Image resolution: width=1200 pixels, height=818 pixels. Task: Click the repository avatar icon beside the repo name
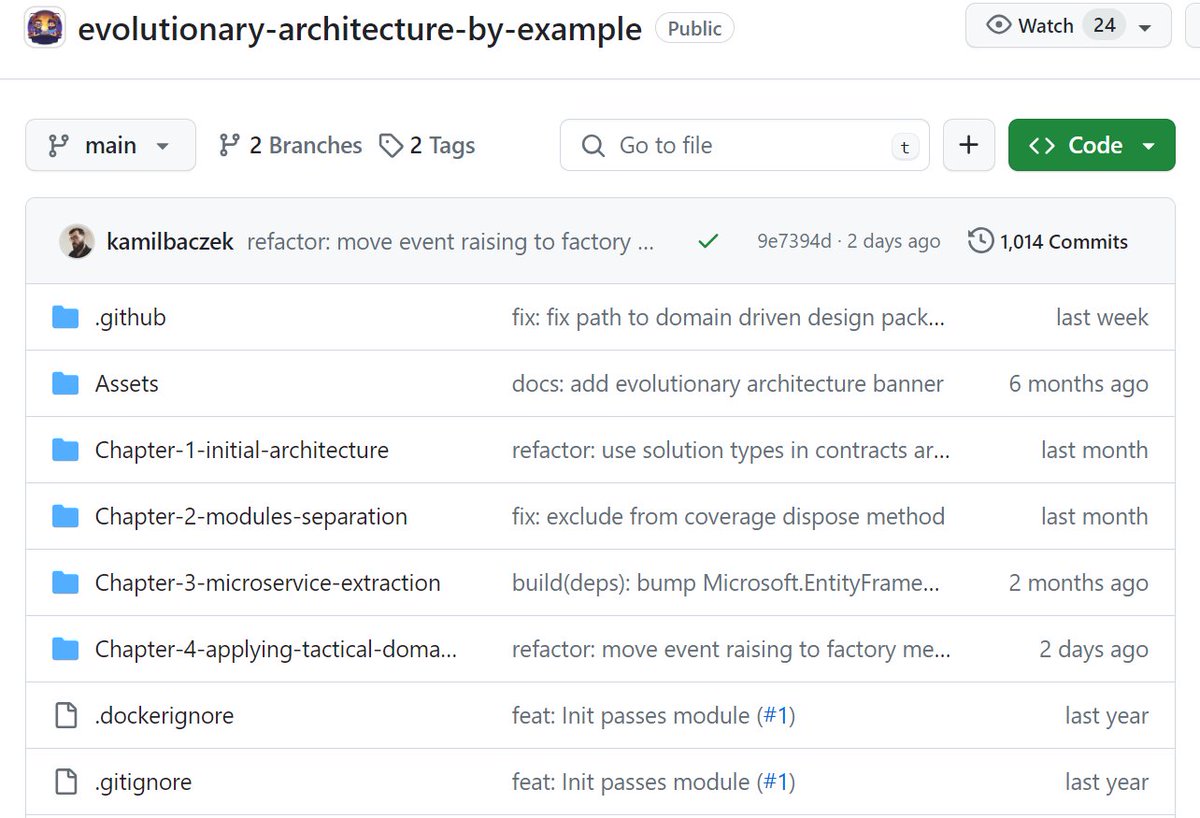45,29
